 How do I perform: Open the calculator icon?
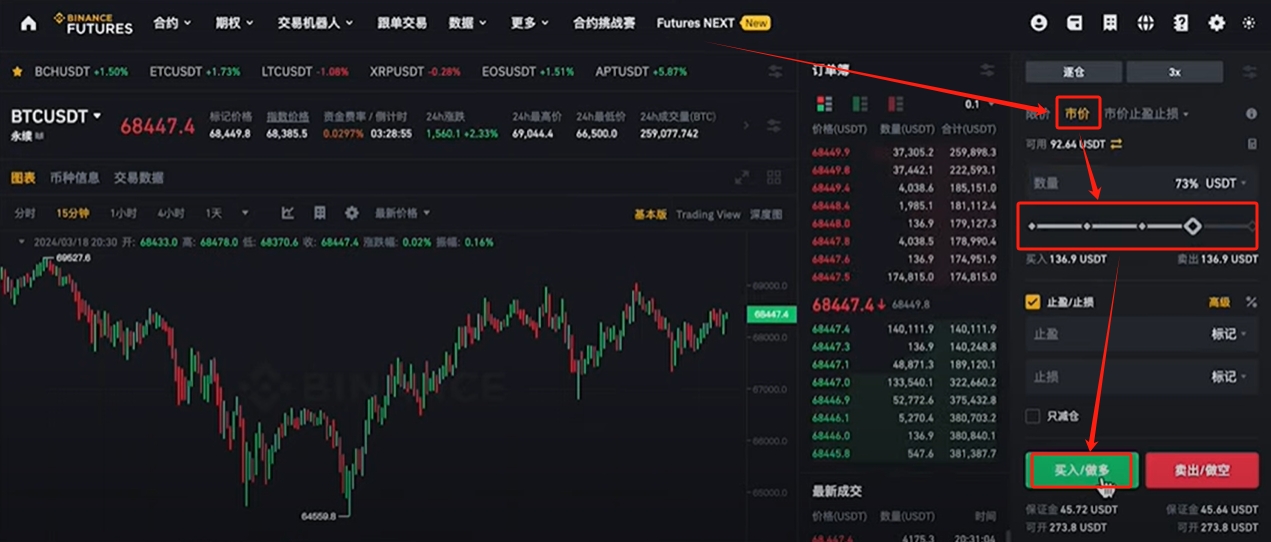pyautogui.click(x=1252, y=144)
